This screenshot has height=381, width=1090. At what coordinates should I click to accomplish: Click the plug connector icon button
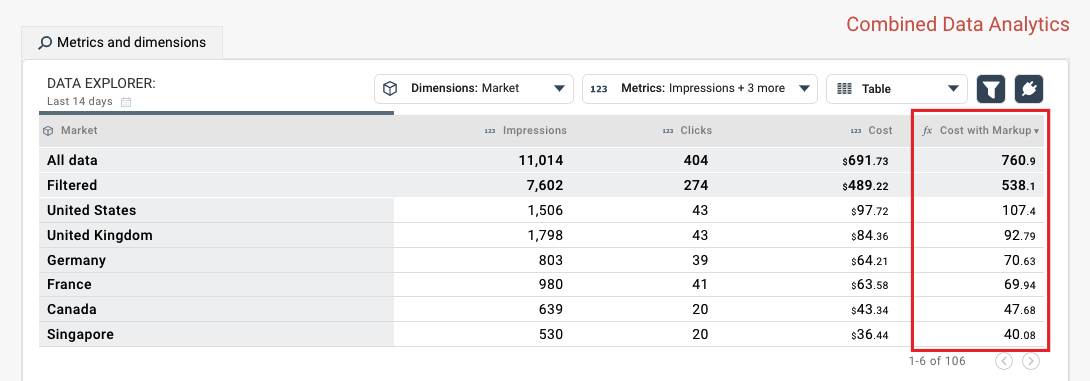pos(1029,89)
